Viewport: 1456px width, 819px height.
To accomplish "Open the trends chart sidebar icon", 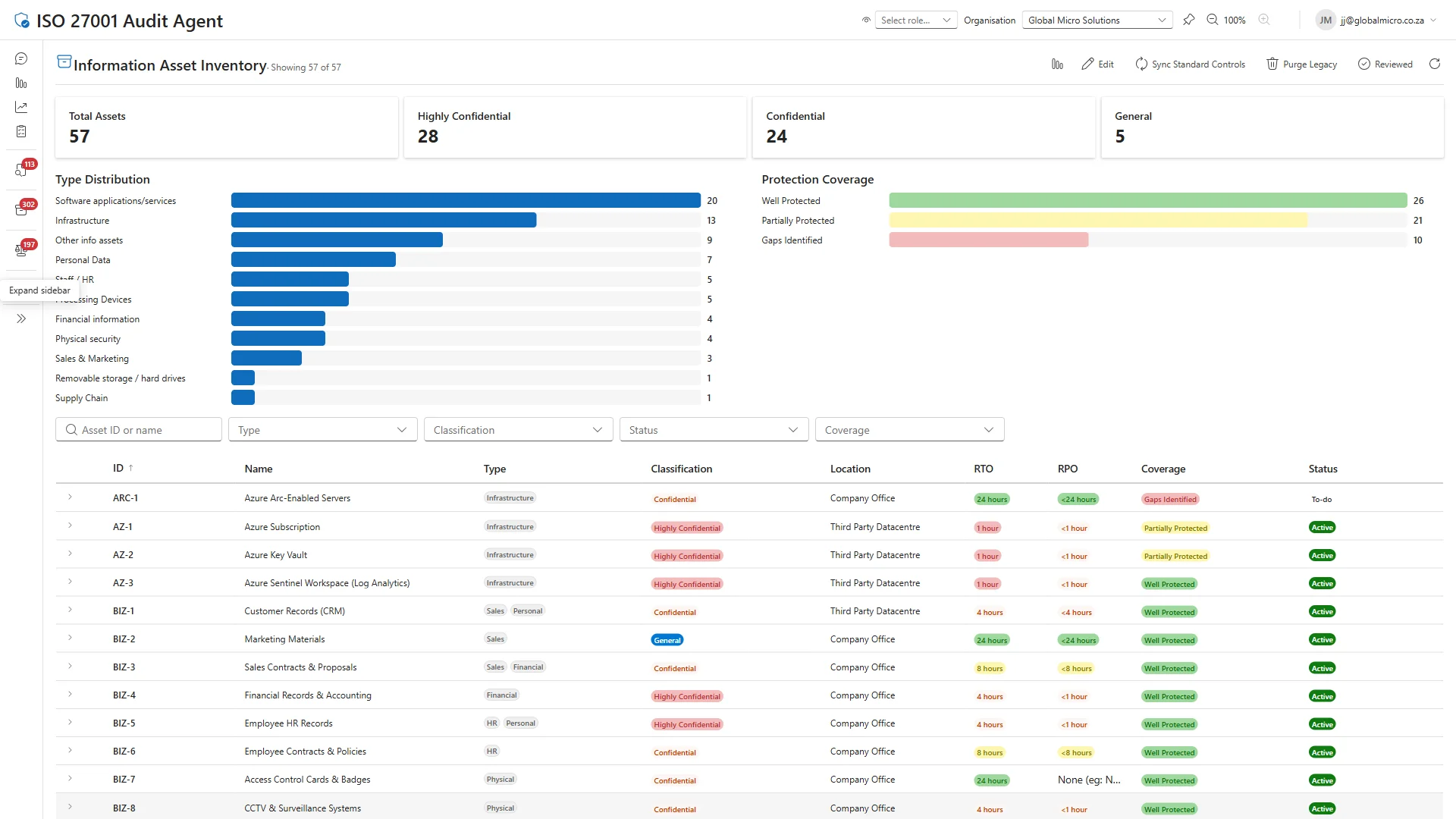I will click(x=20, y=107).
